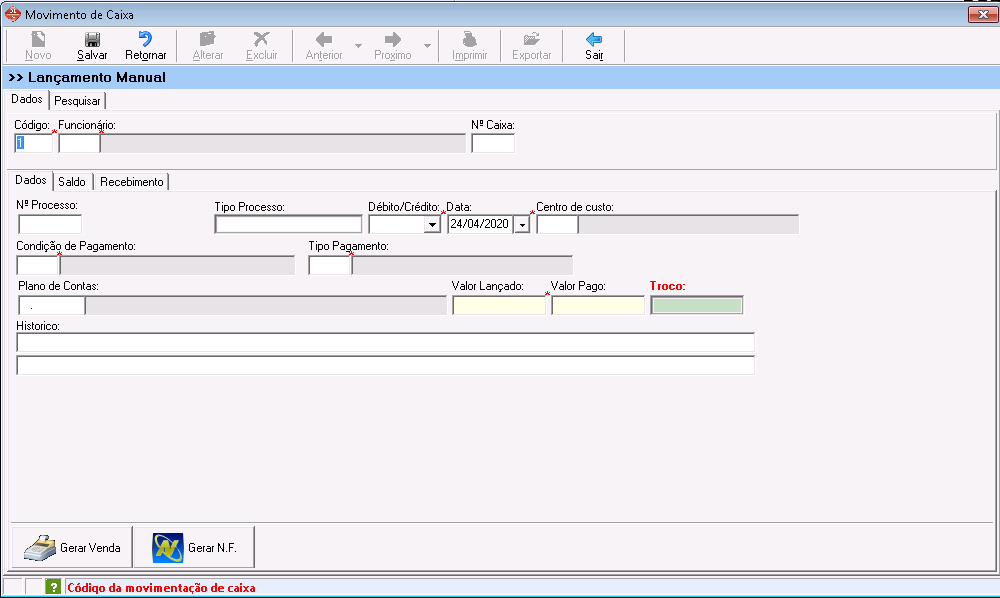Click the Plano de Contas code field
Screen dimensions: 1000x598
(x=52, y=305)
